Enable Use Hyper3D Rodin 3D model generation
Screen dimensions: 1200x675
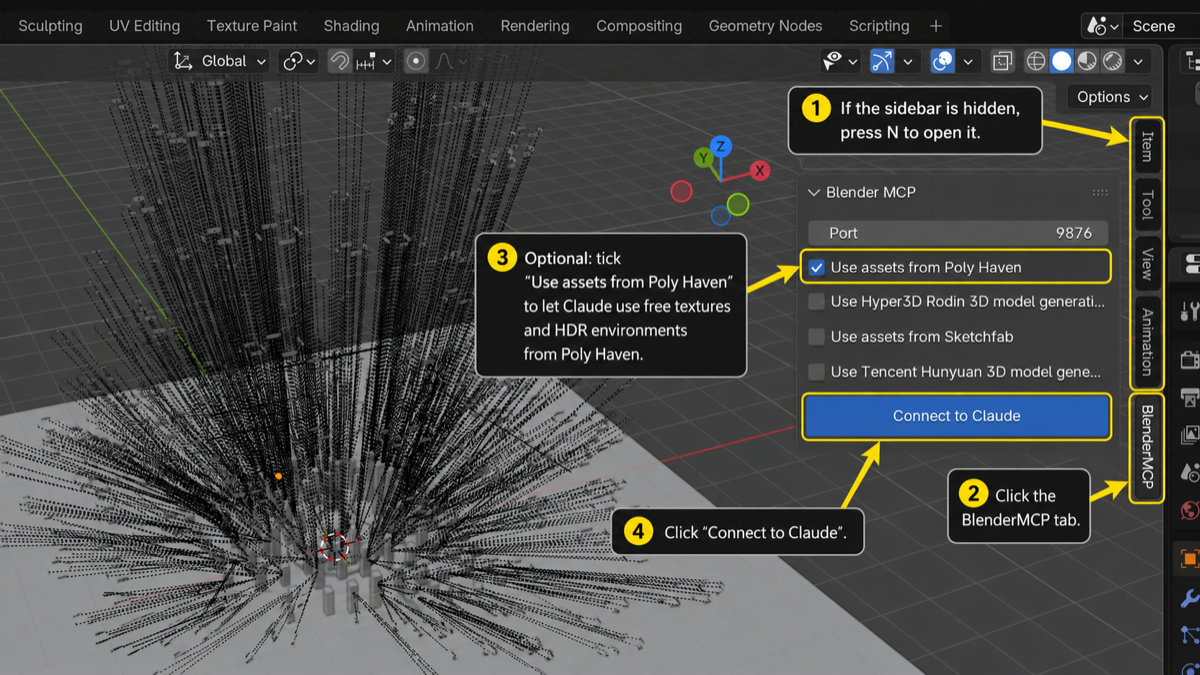(817, 301)
